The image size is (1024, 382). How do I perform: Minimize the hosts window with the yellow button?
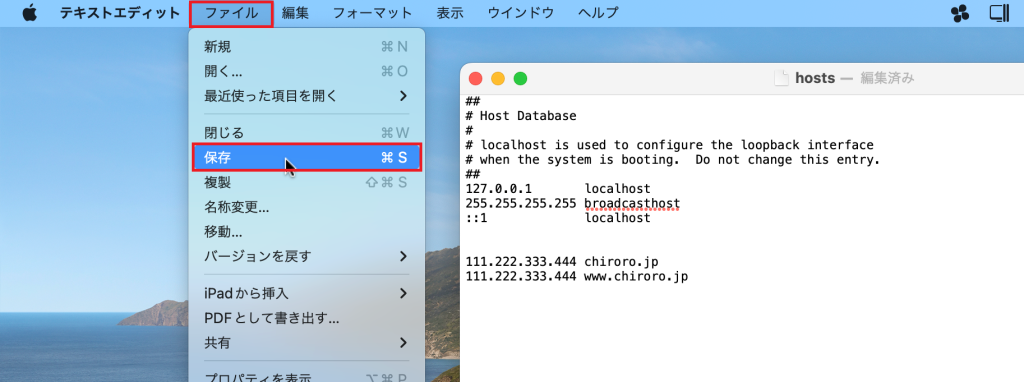(x=498, y=78)
